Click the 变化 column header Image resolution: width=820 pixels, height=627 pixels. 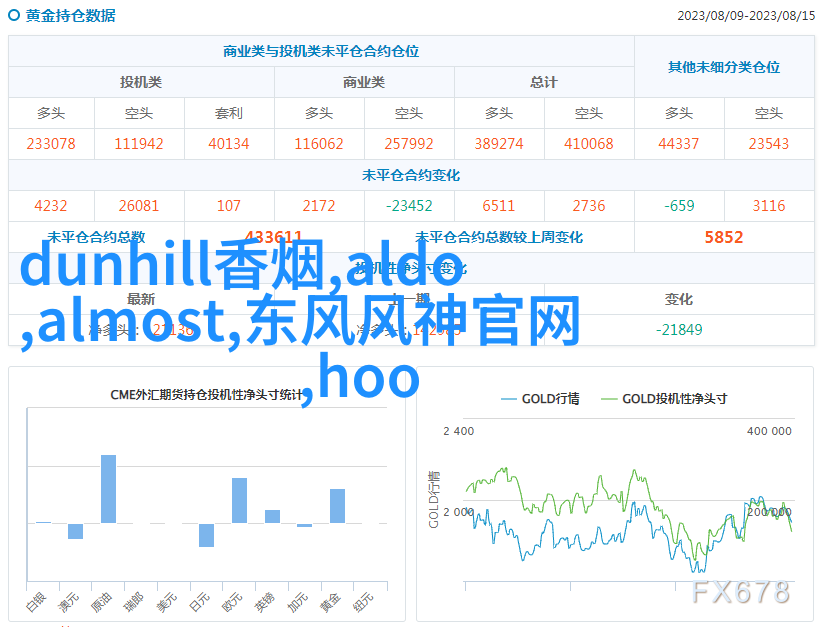(679, 299)
